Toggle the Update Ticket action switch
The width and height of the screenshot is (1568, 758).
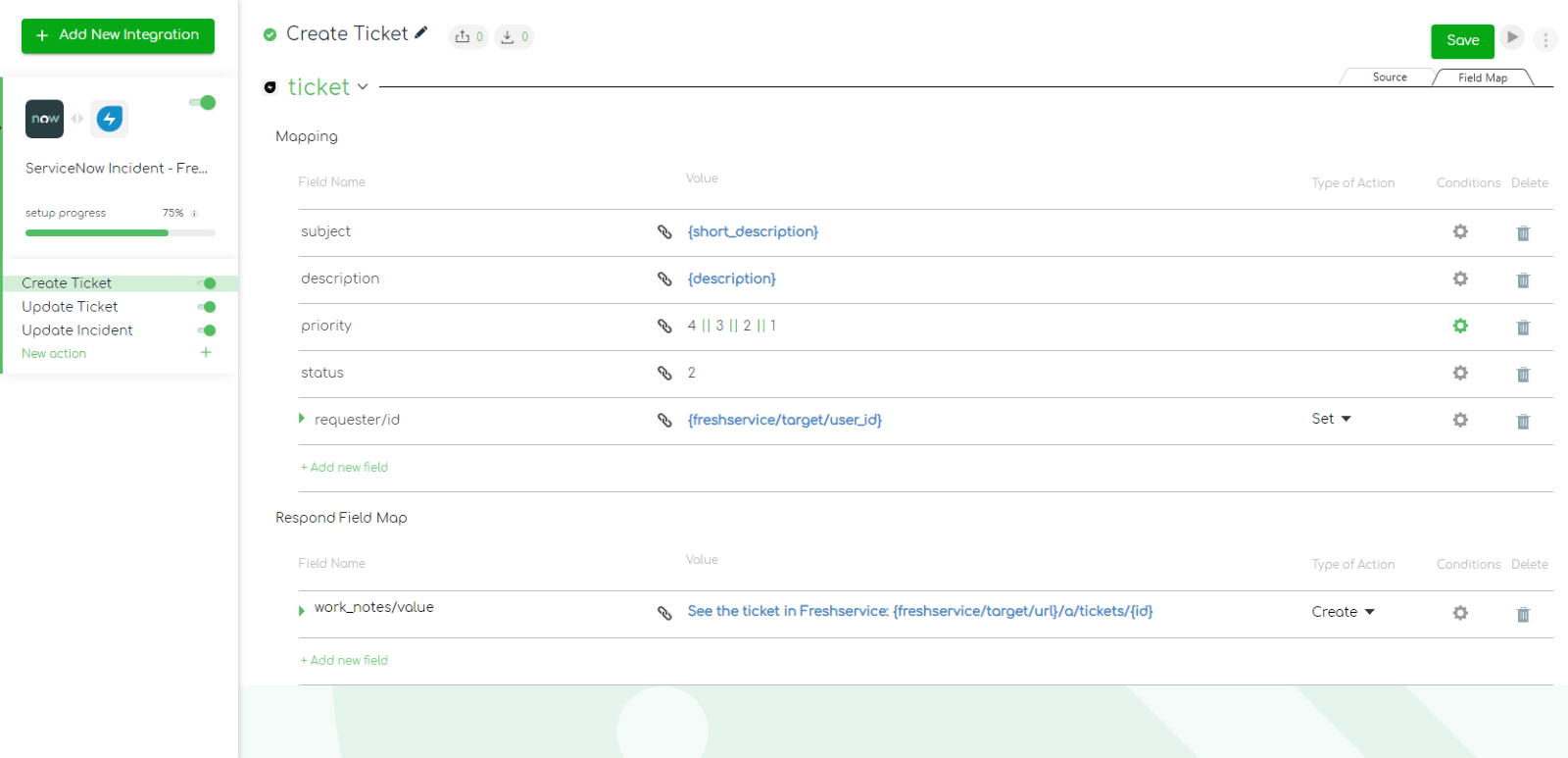point(207,307)
